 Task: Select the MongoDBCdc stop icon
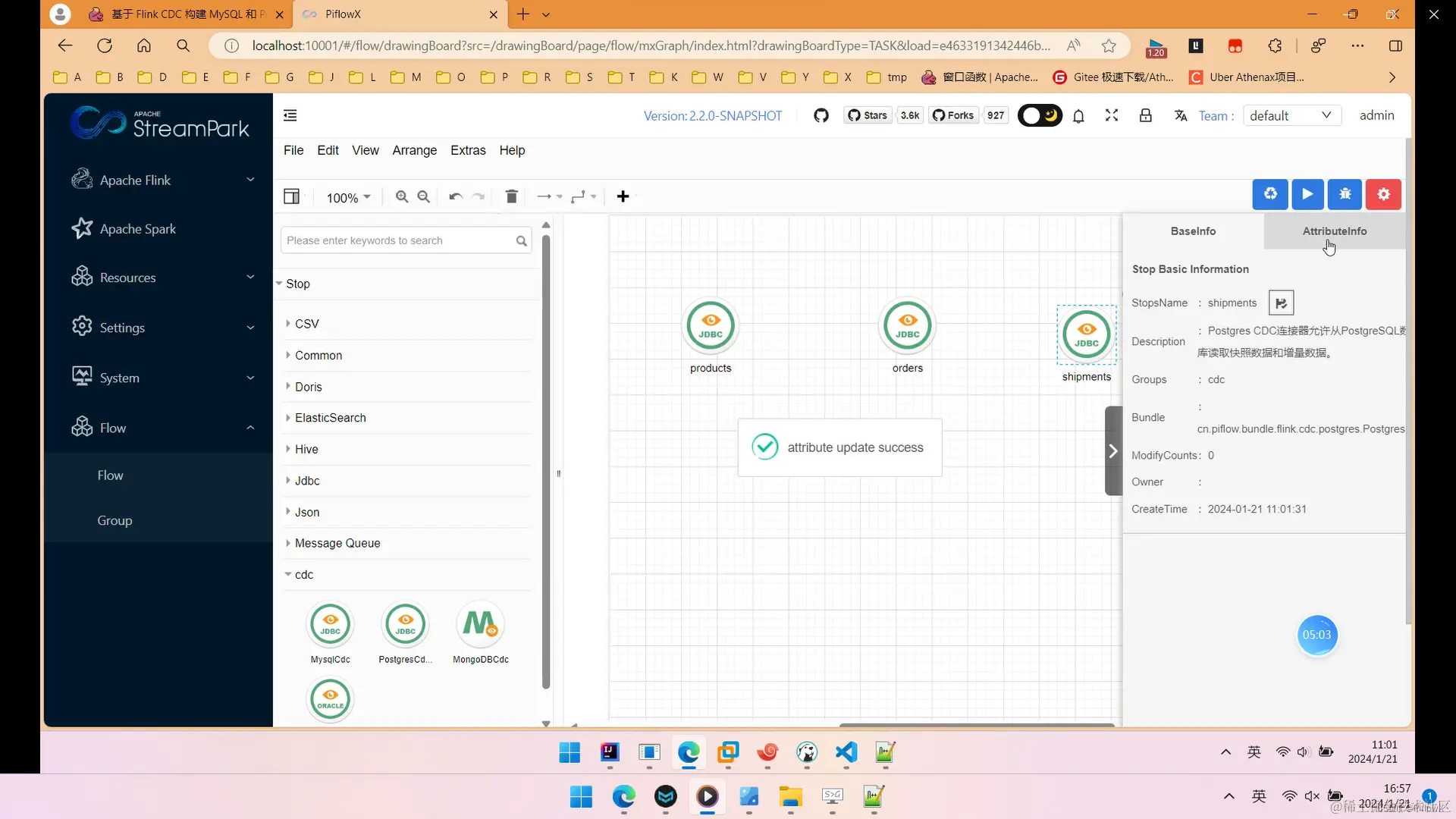click(x=480, y=625)
